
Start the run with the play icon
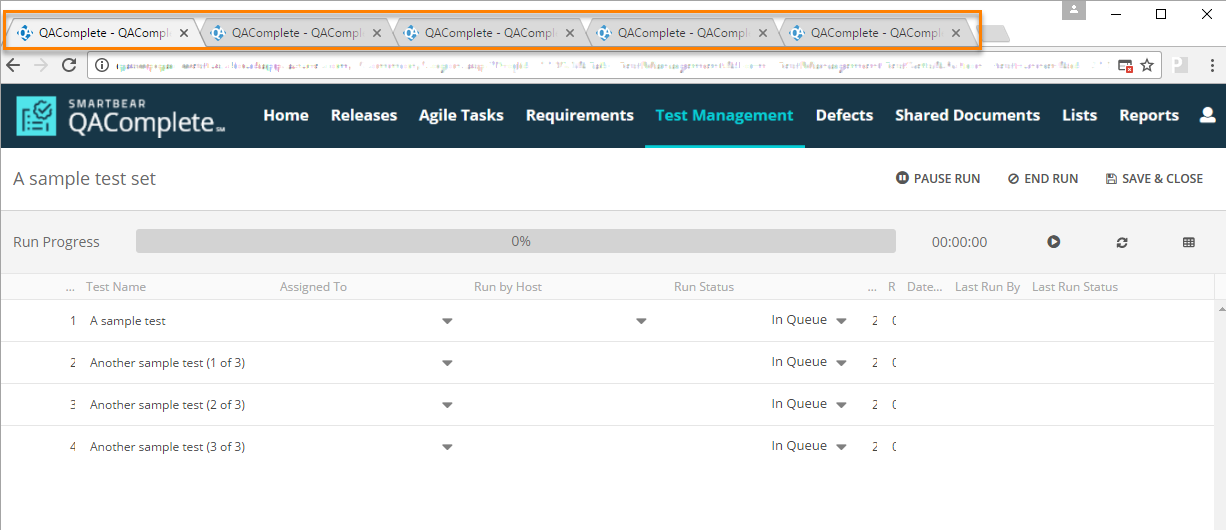1054,242
